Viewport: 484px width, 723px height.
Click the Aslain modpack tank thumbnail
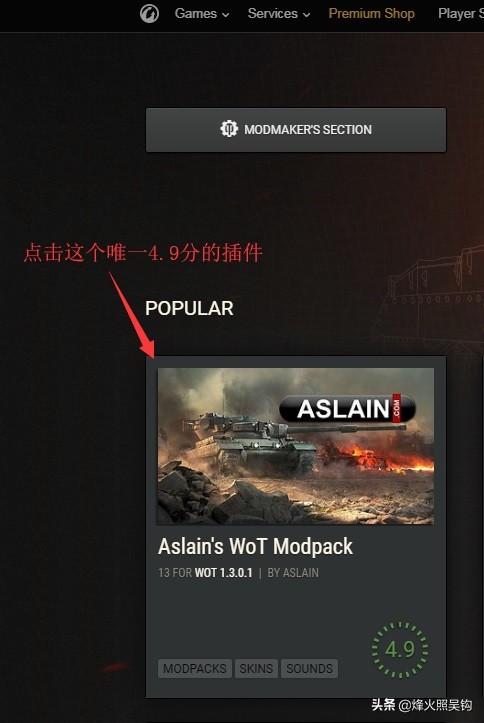pos(296,446)
